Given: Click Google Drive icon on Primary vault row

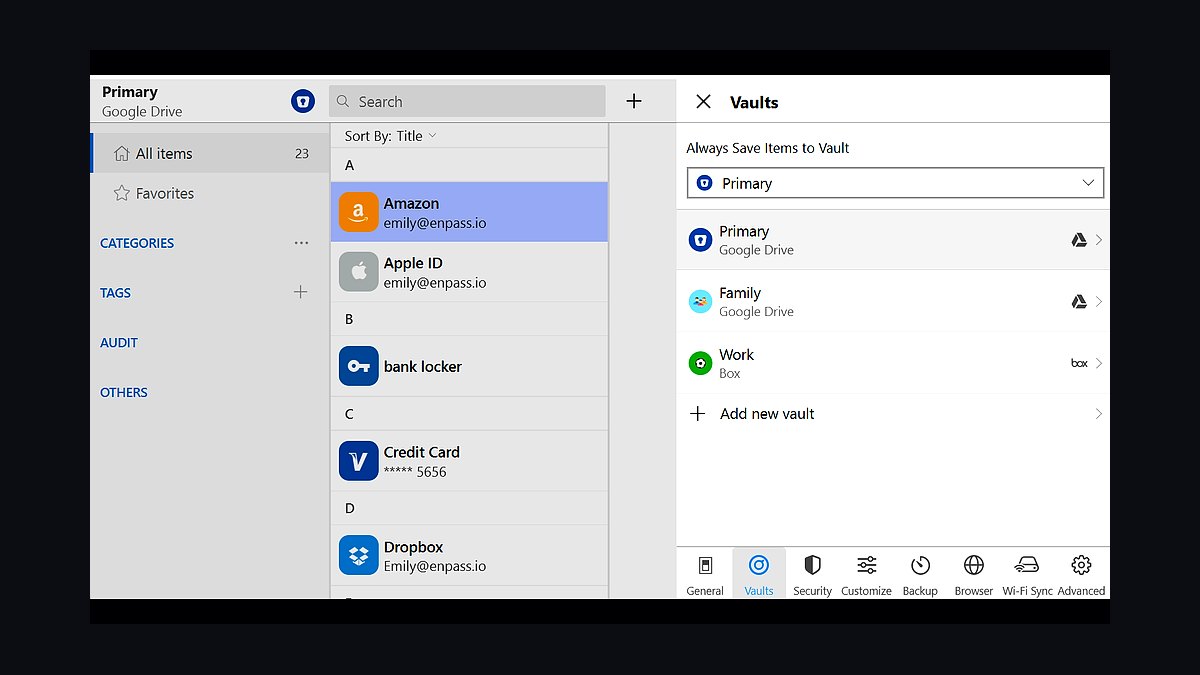Looking at the screenshot, I should pyautogui.click(x=1079, y=240).
